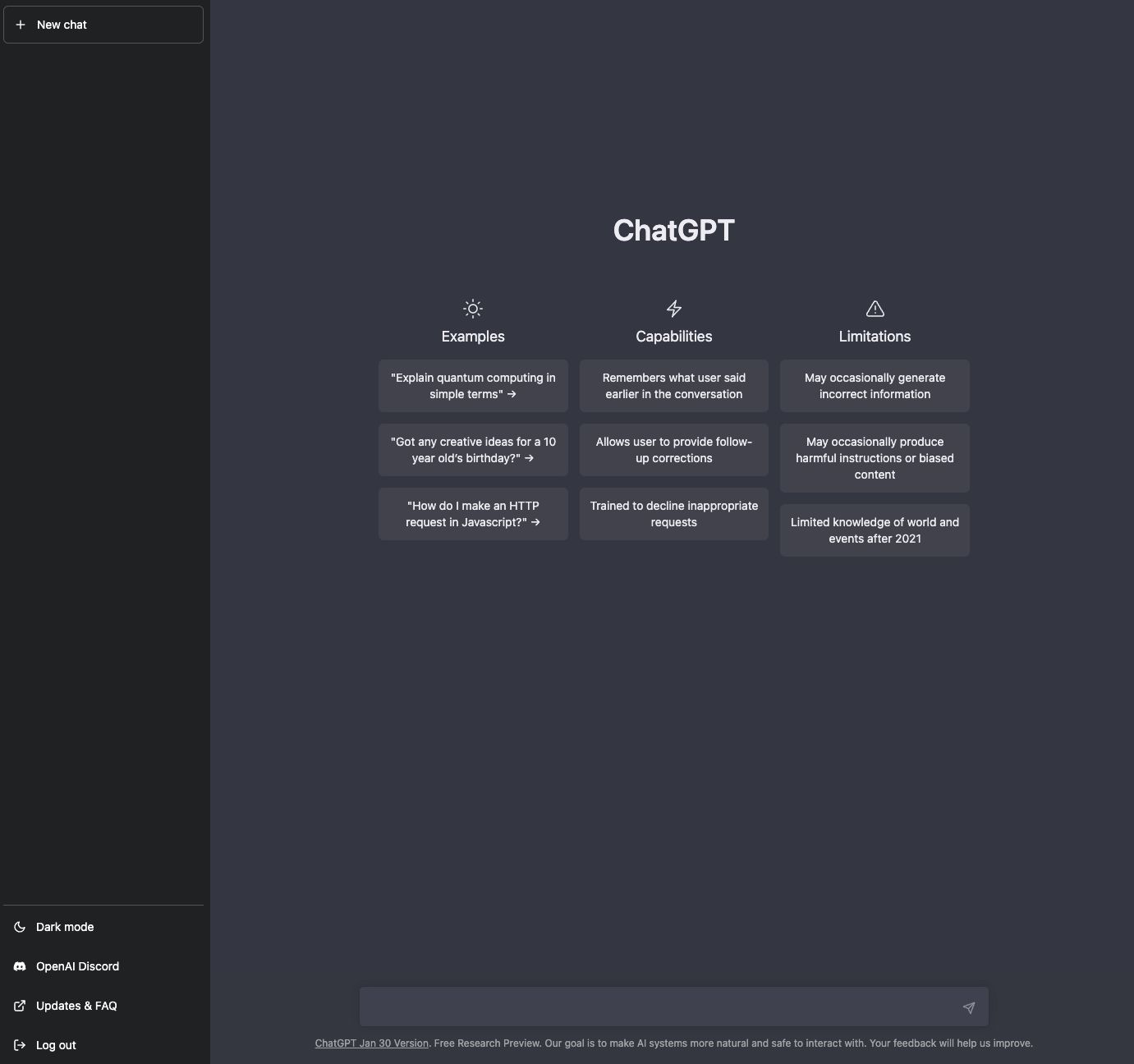
Task: Use the "Got any creative ideas" birthday example
Action: 473,450
